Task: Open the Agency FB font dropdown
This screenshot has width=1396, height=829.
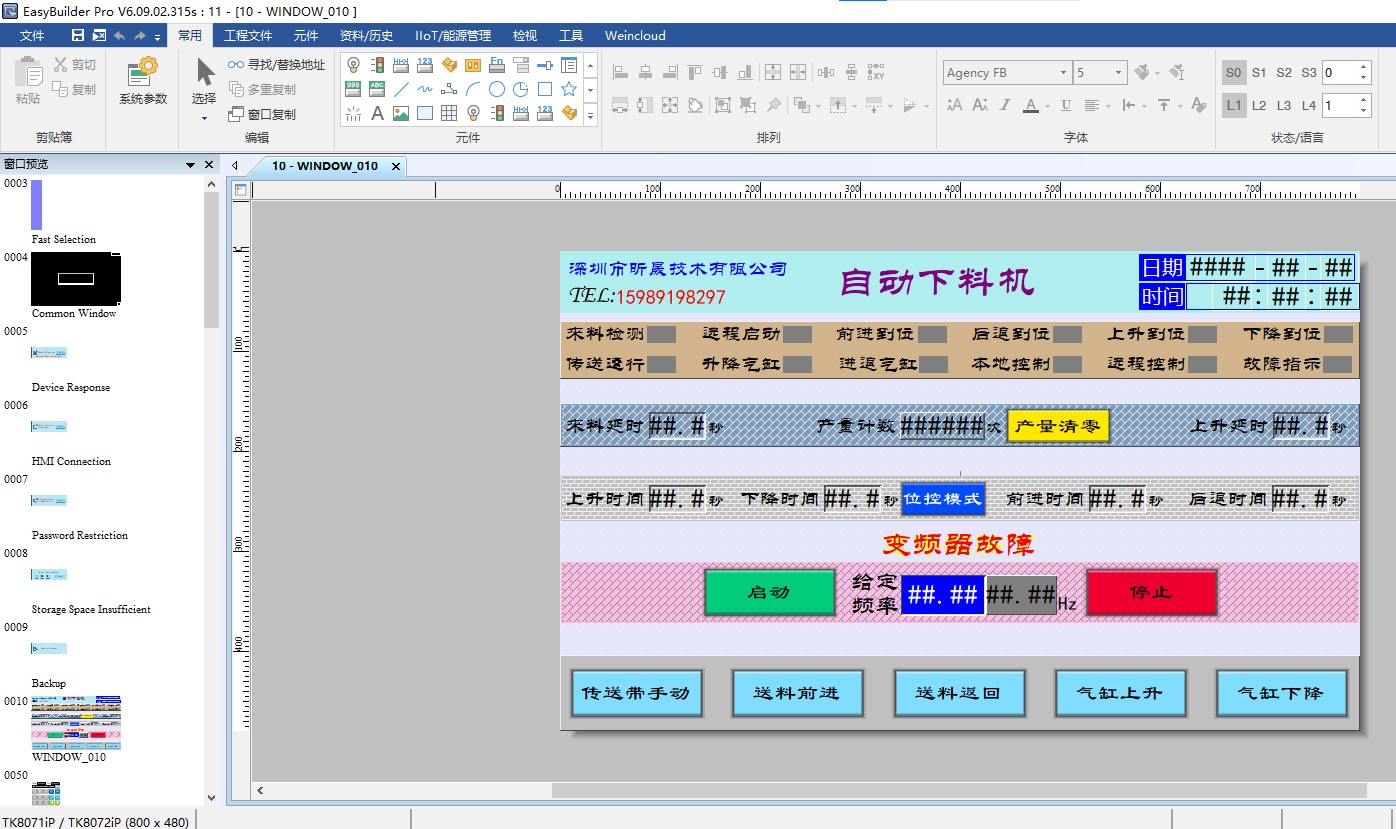Action: [1063, 73]
